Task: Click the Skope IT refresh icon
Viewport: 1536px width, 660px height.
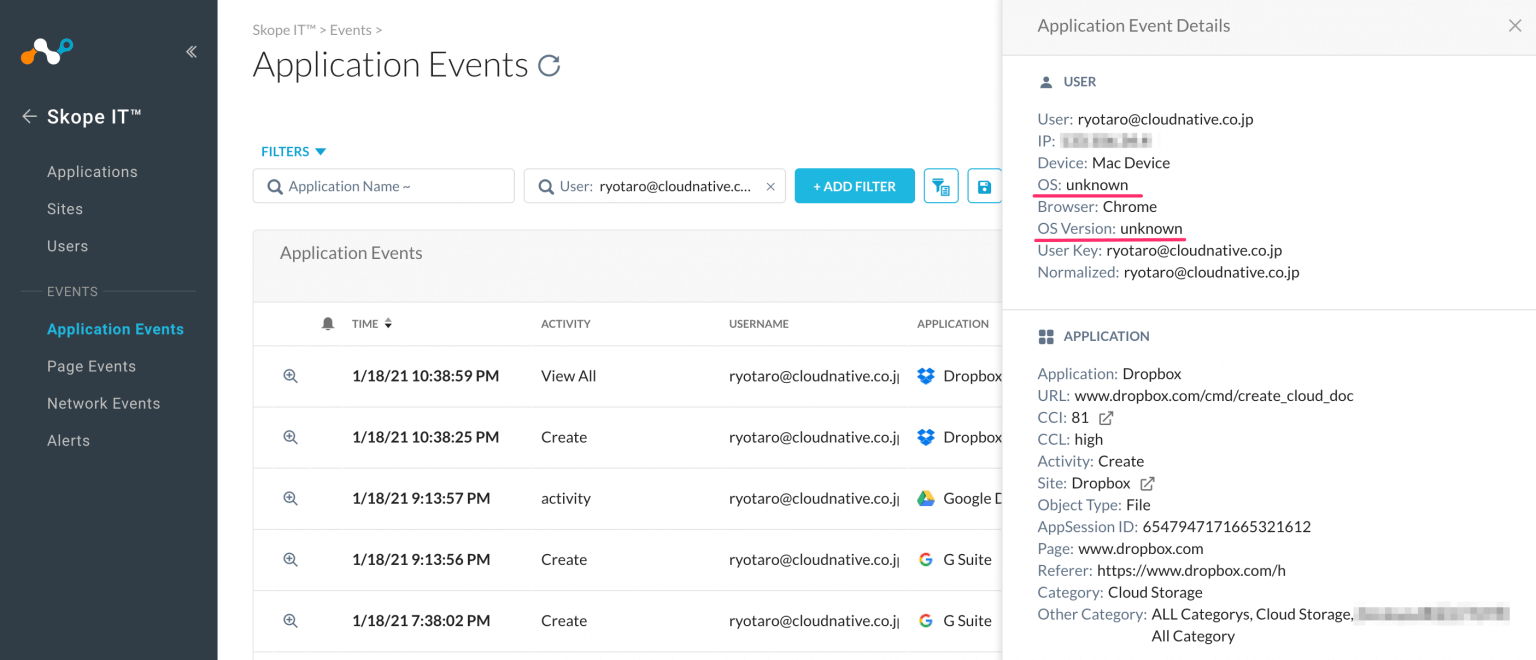Action: click(548, 64)
